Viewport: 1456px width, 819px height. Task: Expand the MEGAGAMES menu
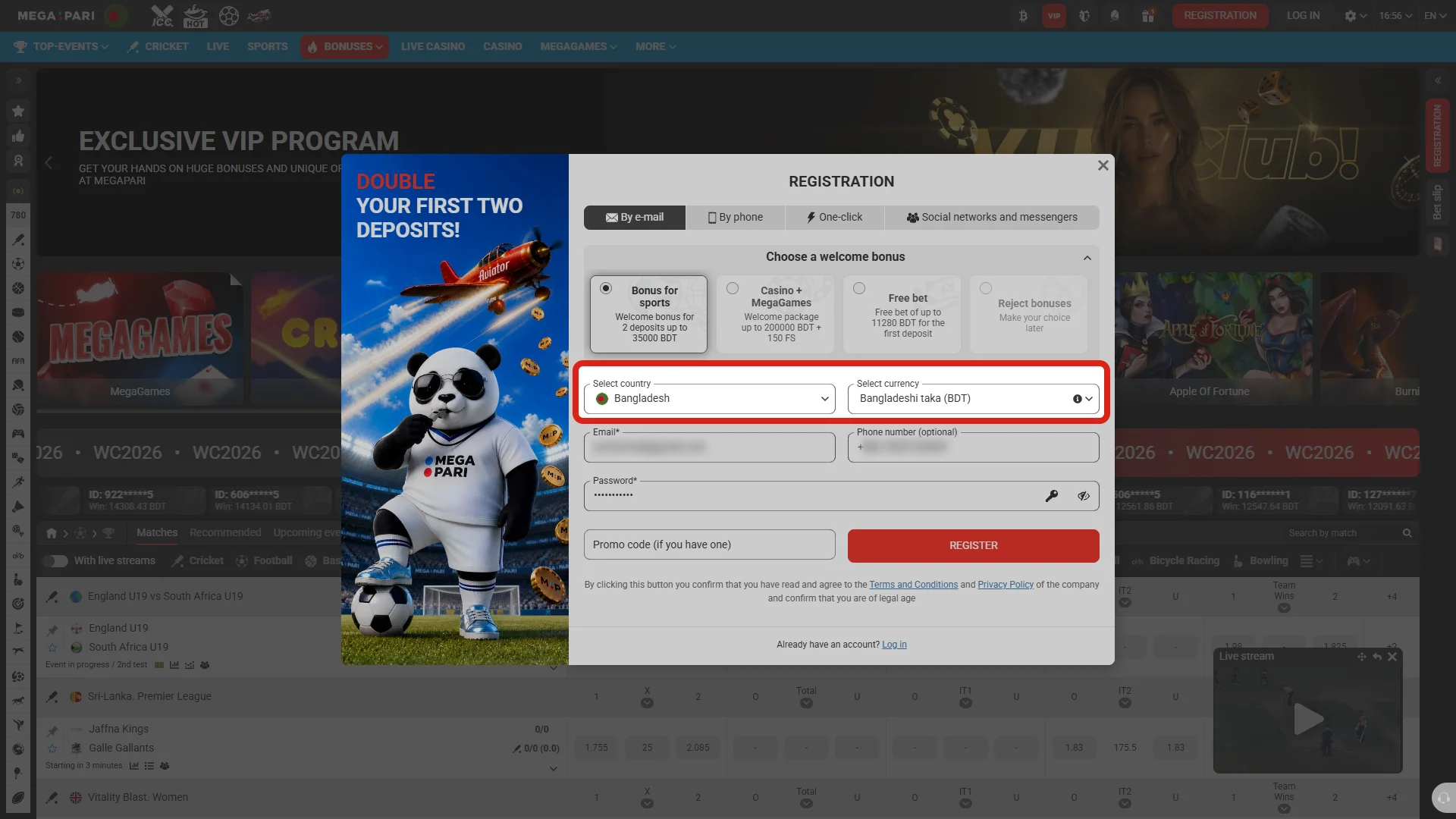pyautogui.click(x=579, y=46)
